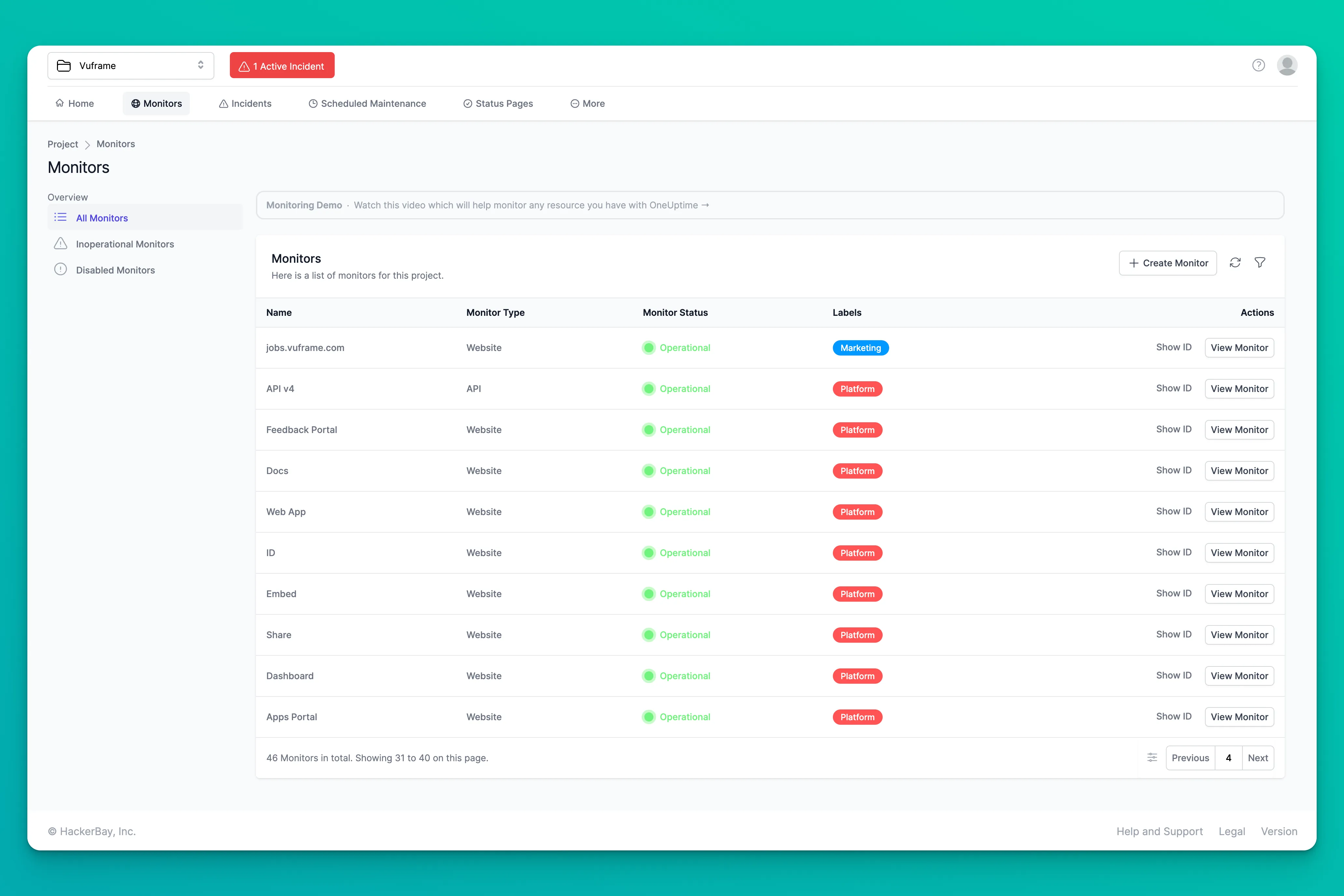Image resolution: width=1344 pixels, height=896 pixels.
Task: Click the Project breadcrumb link
Action: [62, 144]
